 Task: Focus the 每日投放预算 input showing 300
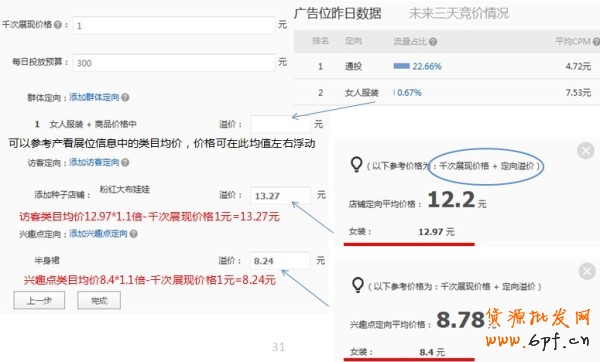tap(174, 63)
